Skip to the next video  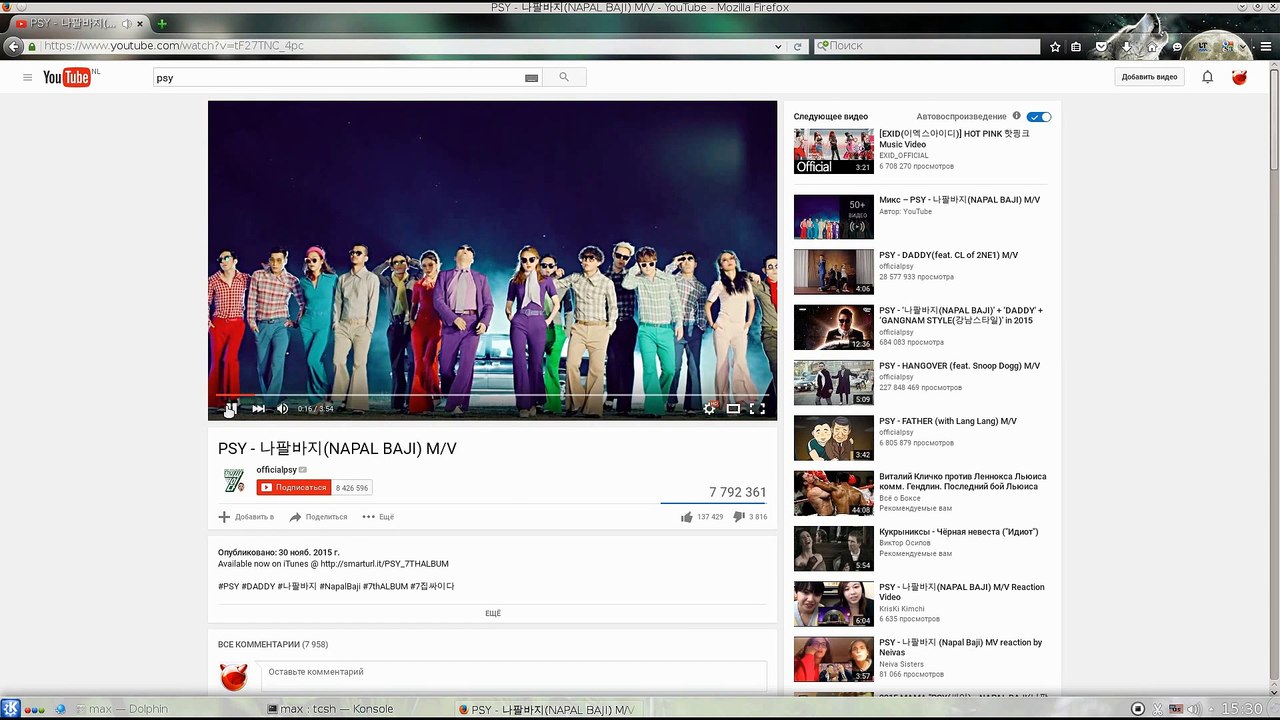[x=258, y=408]
